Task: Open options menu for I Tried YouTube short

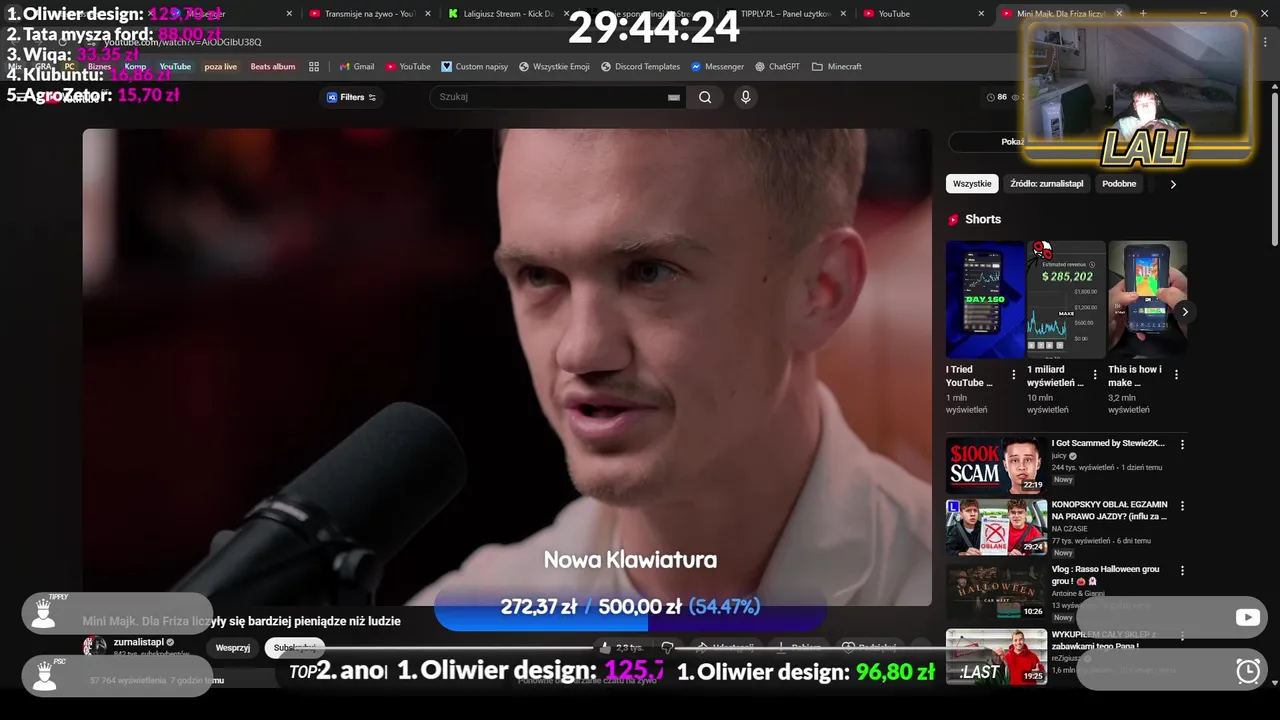Action: 1014,375
